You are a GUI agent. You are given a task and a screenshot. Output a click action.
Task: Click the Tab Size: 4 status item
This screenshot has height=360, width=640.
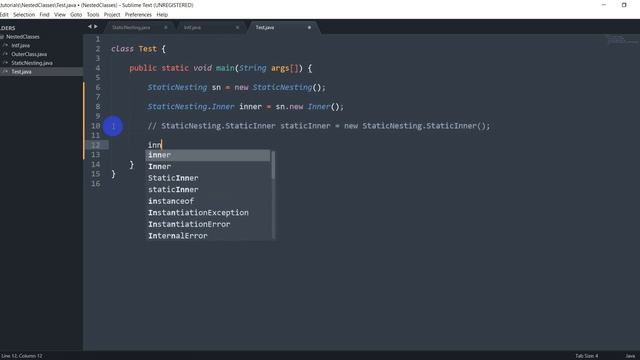pyautogui.click(x=587, y=356)
